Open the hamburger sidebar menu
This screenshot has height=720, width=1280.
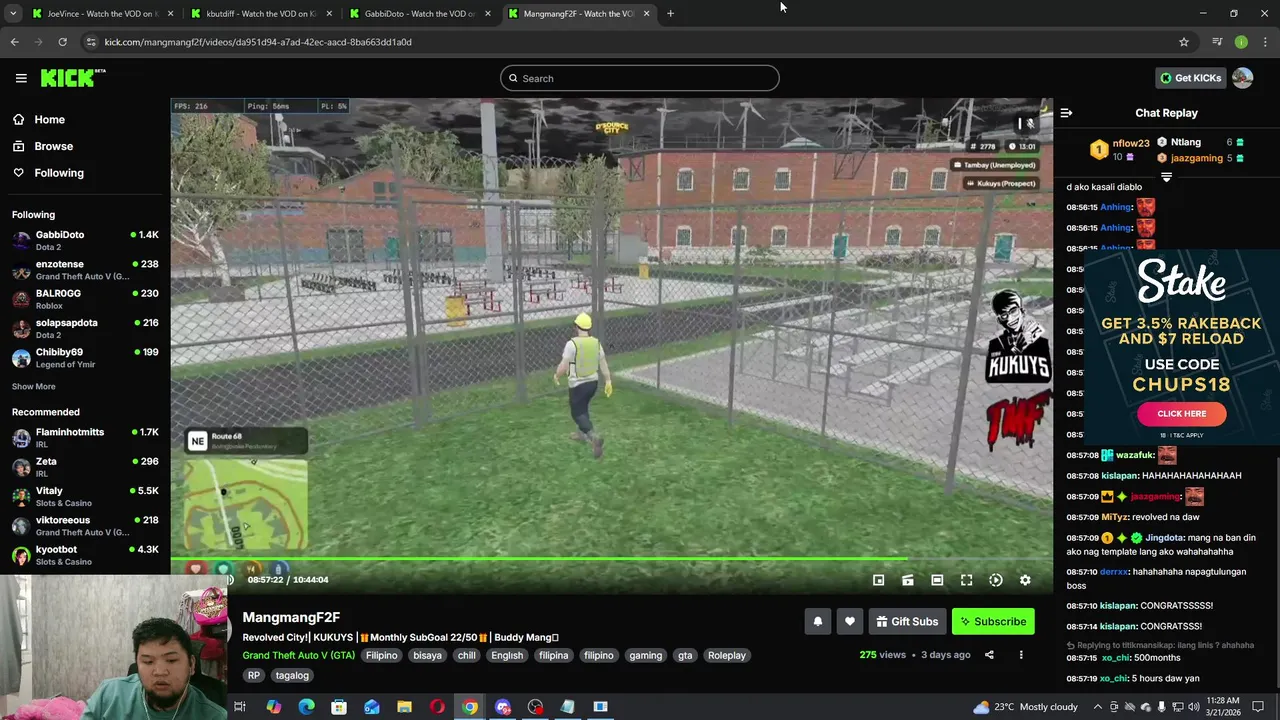coord(21,78)
